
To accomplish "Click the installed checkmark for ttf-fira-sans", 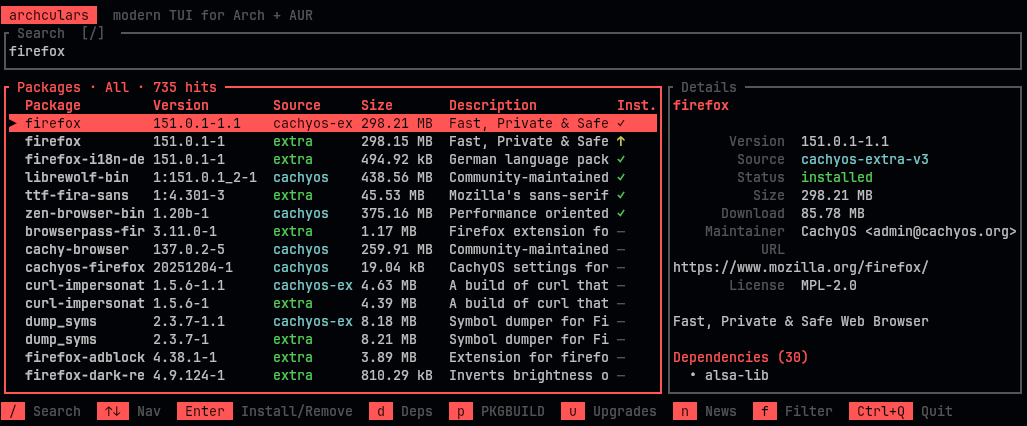I will (622, 195).
